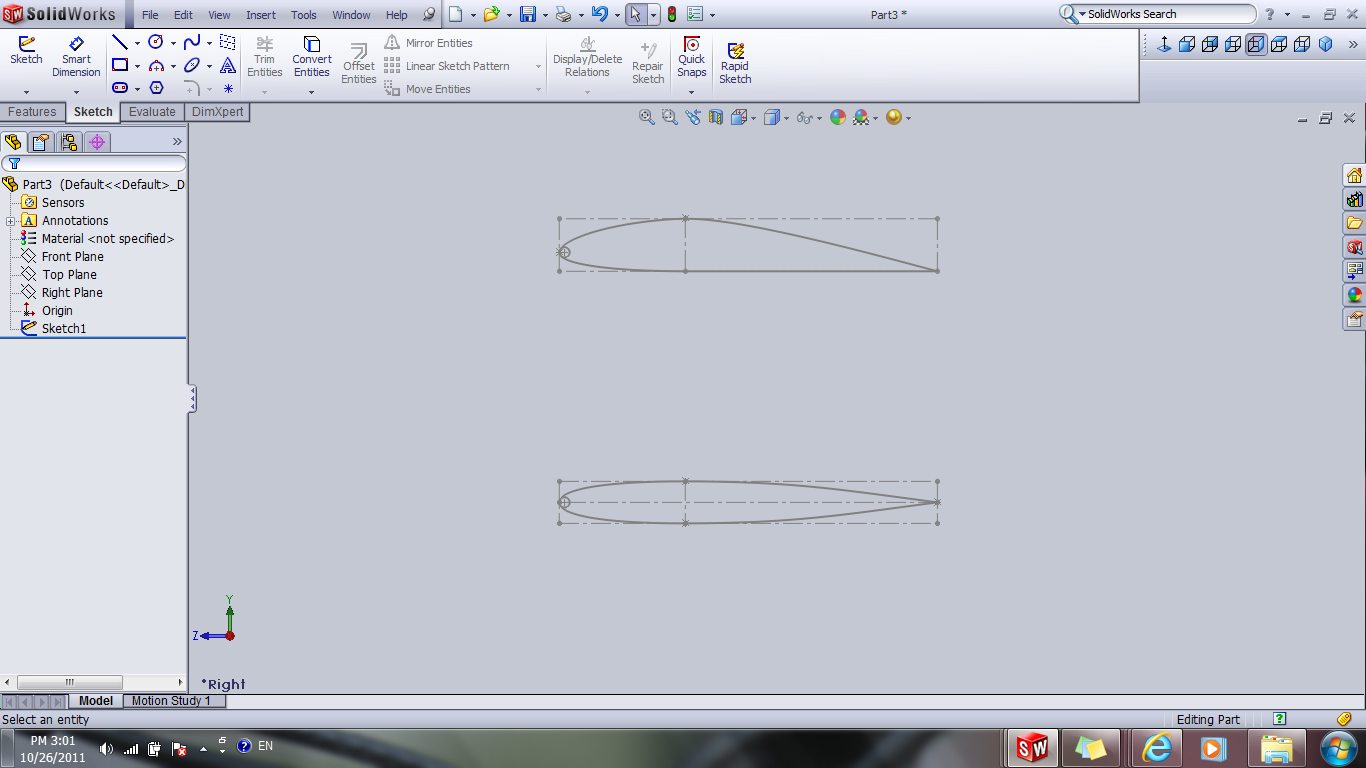
Task: Click the feature tree filter field
Action: pyautogui.click(x=94, y=163)
